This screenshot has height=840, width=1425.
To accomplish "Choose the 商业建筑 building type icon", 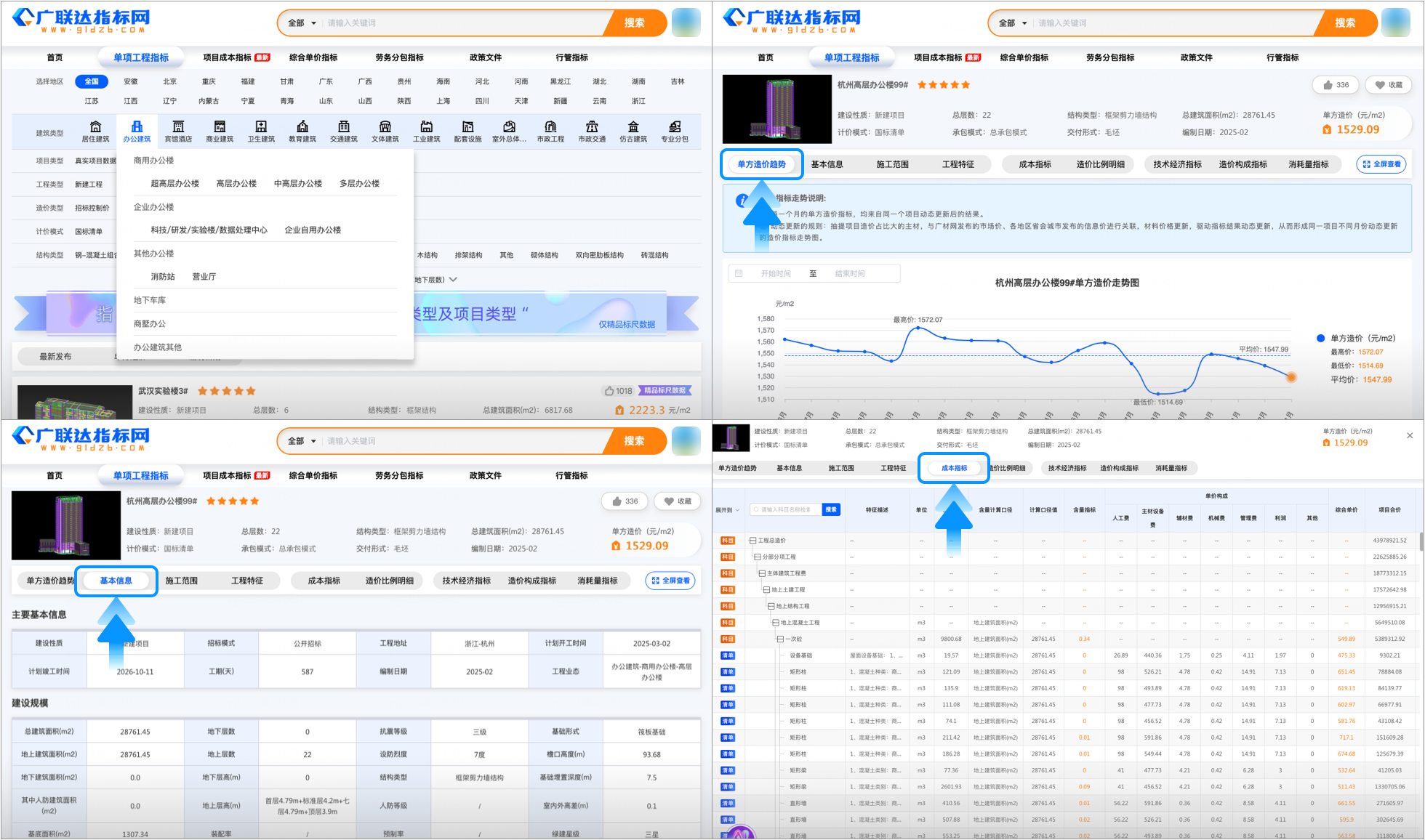I will [x=220, y=131].
